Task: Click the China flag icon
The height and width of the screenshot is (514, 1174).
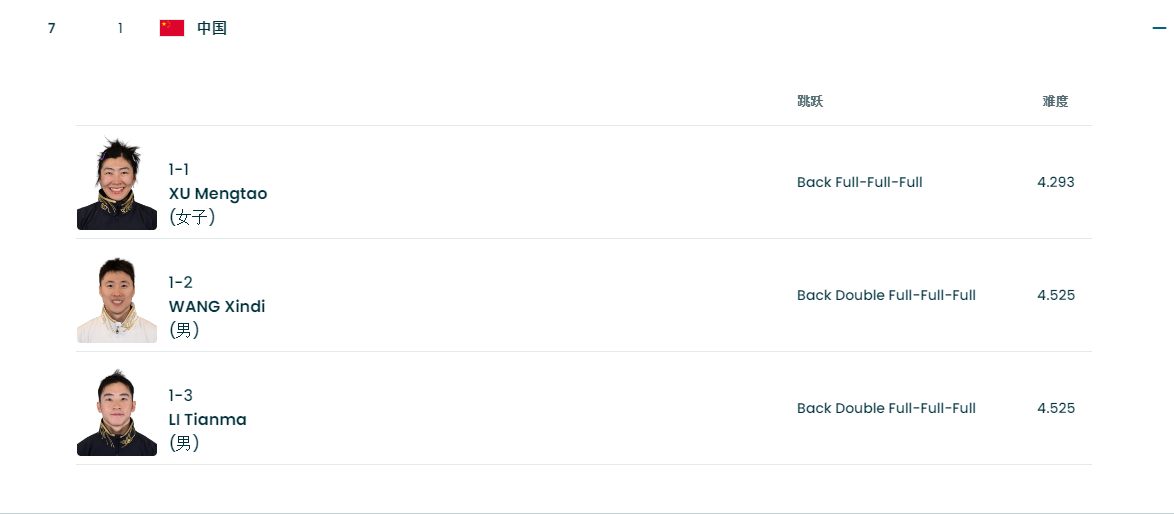Action: pyautogui.click(x=172, y=28)
